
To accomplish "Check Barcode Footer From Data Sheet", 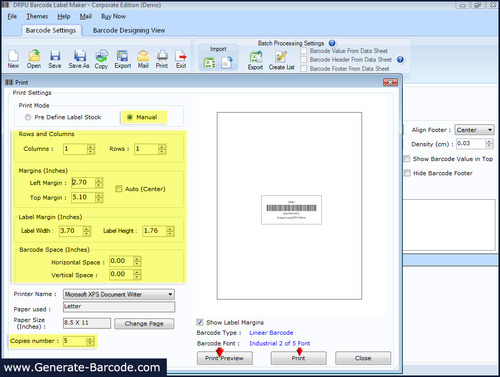I will tap(304, 68).
